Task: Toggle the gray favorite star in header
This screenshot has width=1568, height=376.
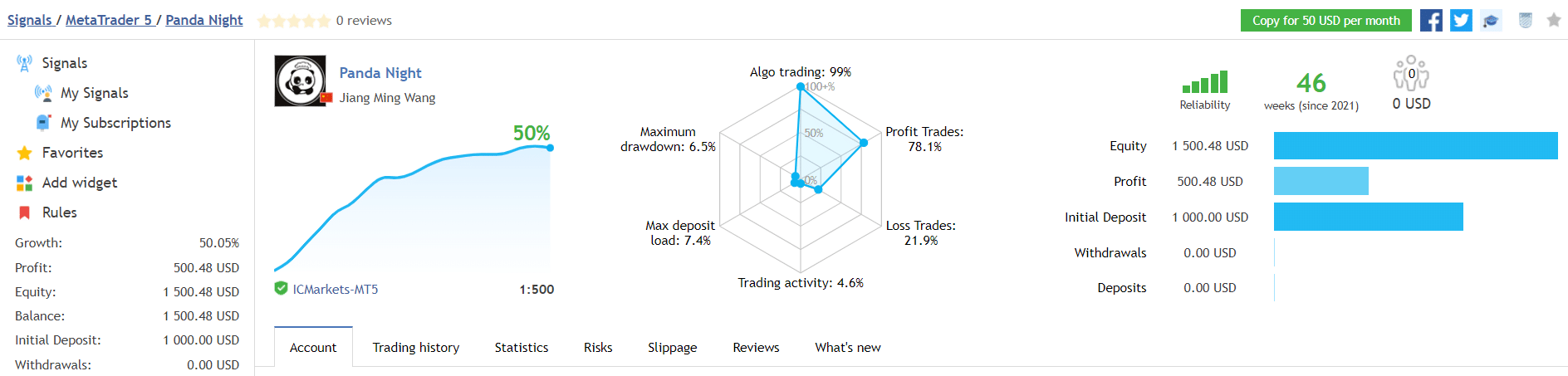Action: point(1553,21)
